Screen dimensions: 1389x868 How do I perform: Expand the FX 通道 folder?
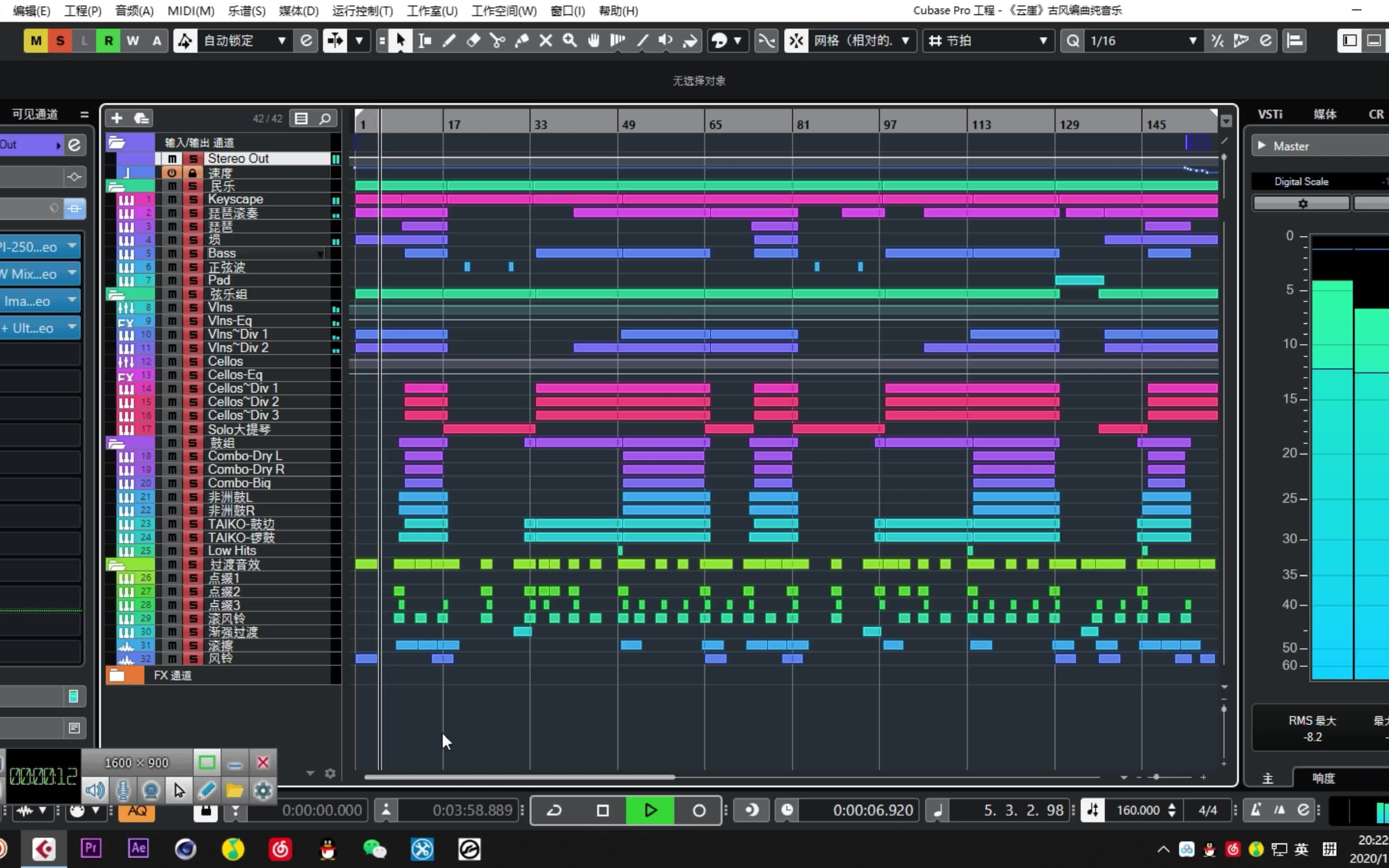(x=117, y=676)
